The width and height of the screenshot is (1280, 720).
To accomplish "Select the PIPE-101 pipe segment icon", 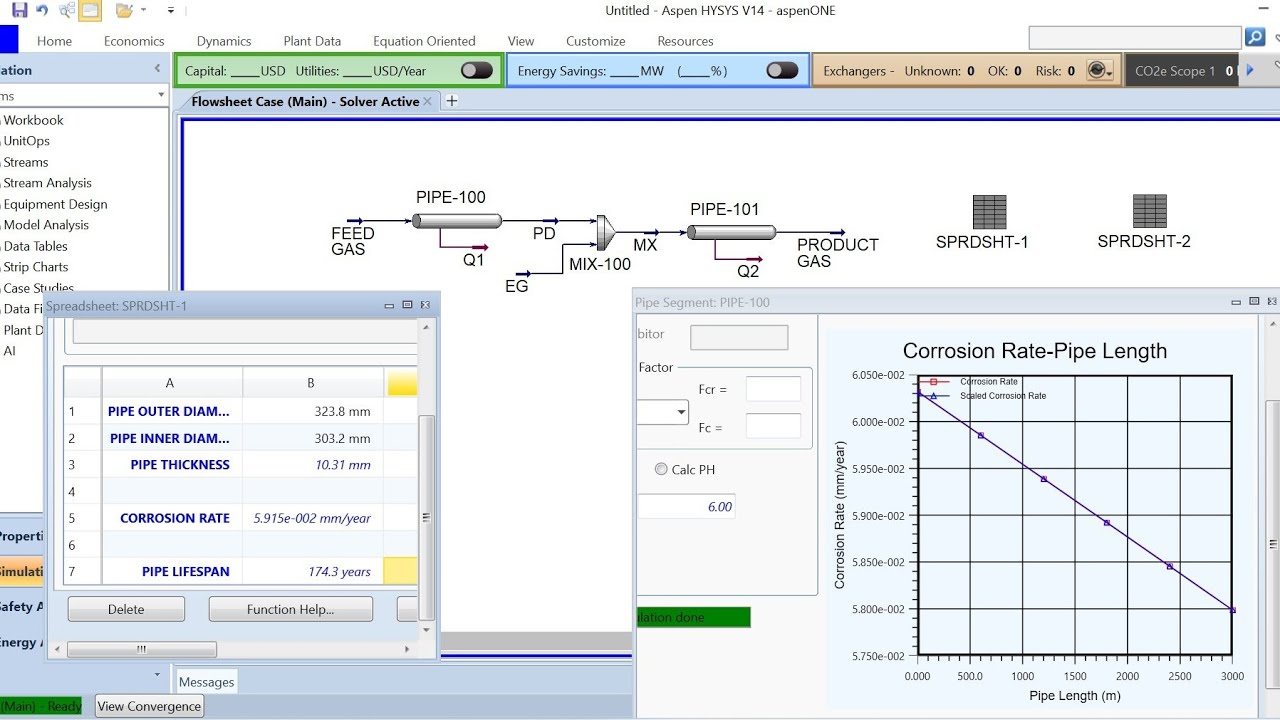I will point(731,232).
